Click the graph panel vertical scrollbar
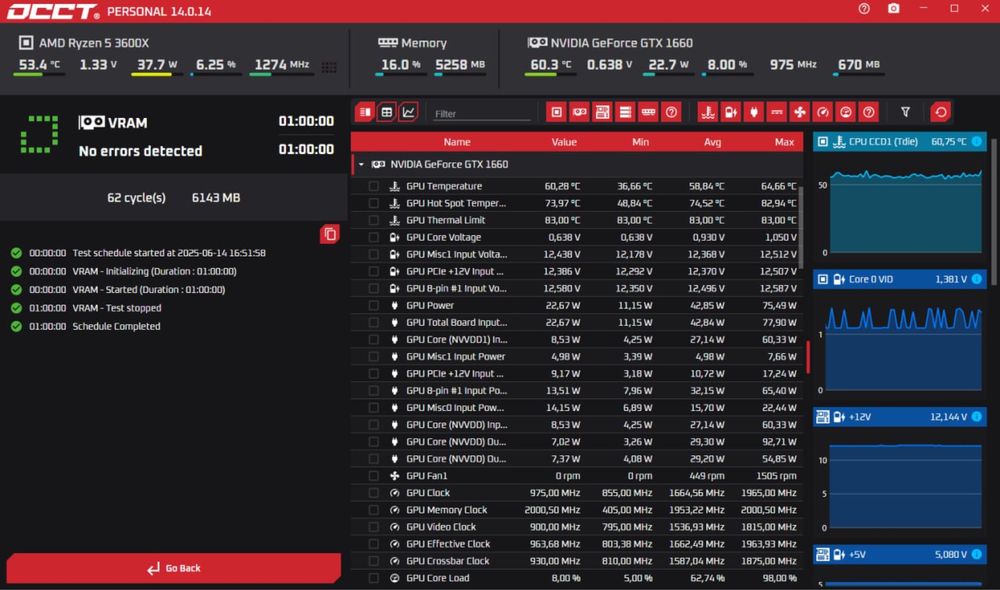Screen dimensions: 1000x590 coord(992,214)
